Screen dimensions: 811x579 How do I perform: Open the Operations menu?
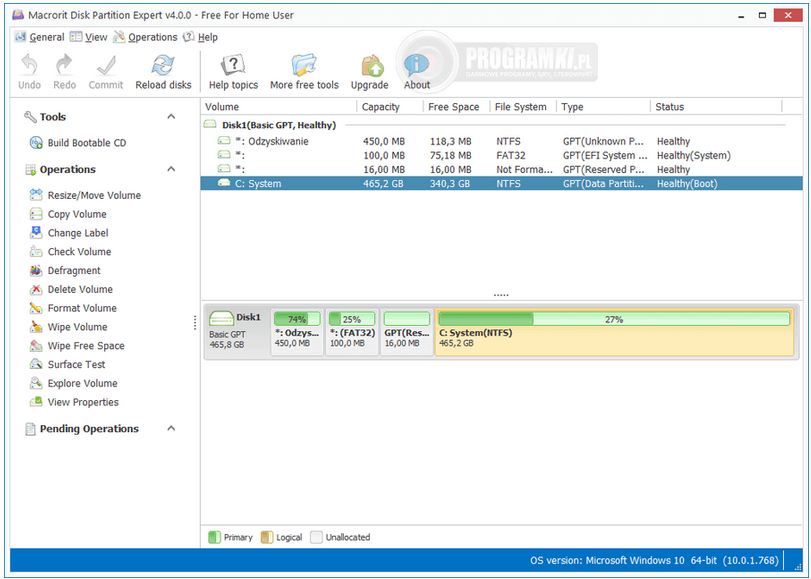[145, 37]
